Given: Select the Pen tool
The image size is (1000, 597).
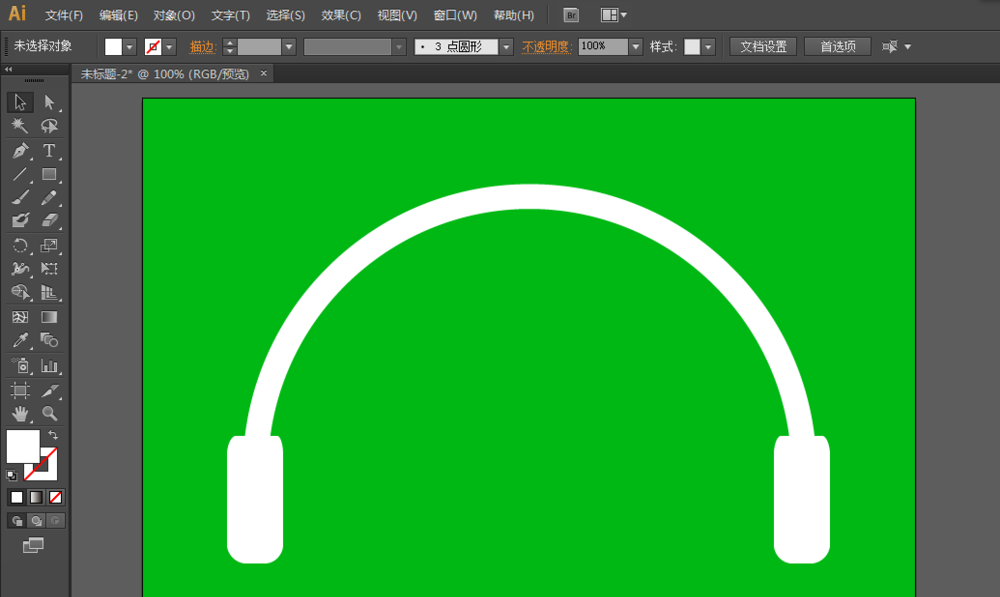Looking at the screenshot, I should (20, 151).
